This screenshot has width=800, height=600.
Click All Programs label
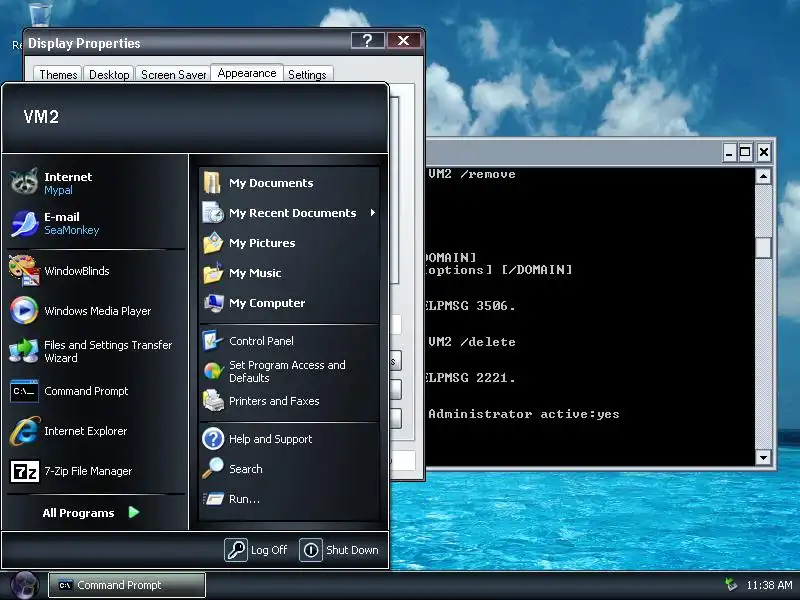pyautogui.click(x=79, y=513)
